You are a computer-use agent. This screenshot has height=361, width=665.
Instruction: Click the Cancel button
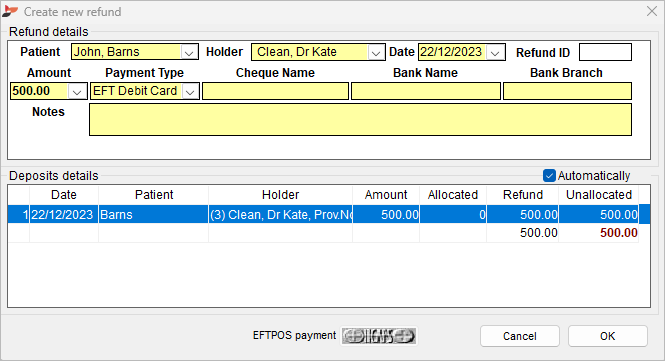pos(520,336)
